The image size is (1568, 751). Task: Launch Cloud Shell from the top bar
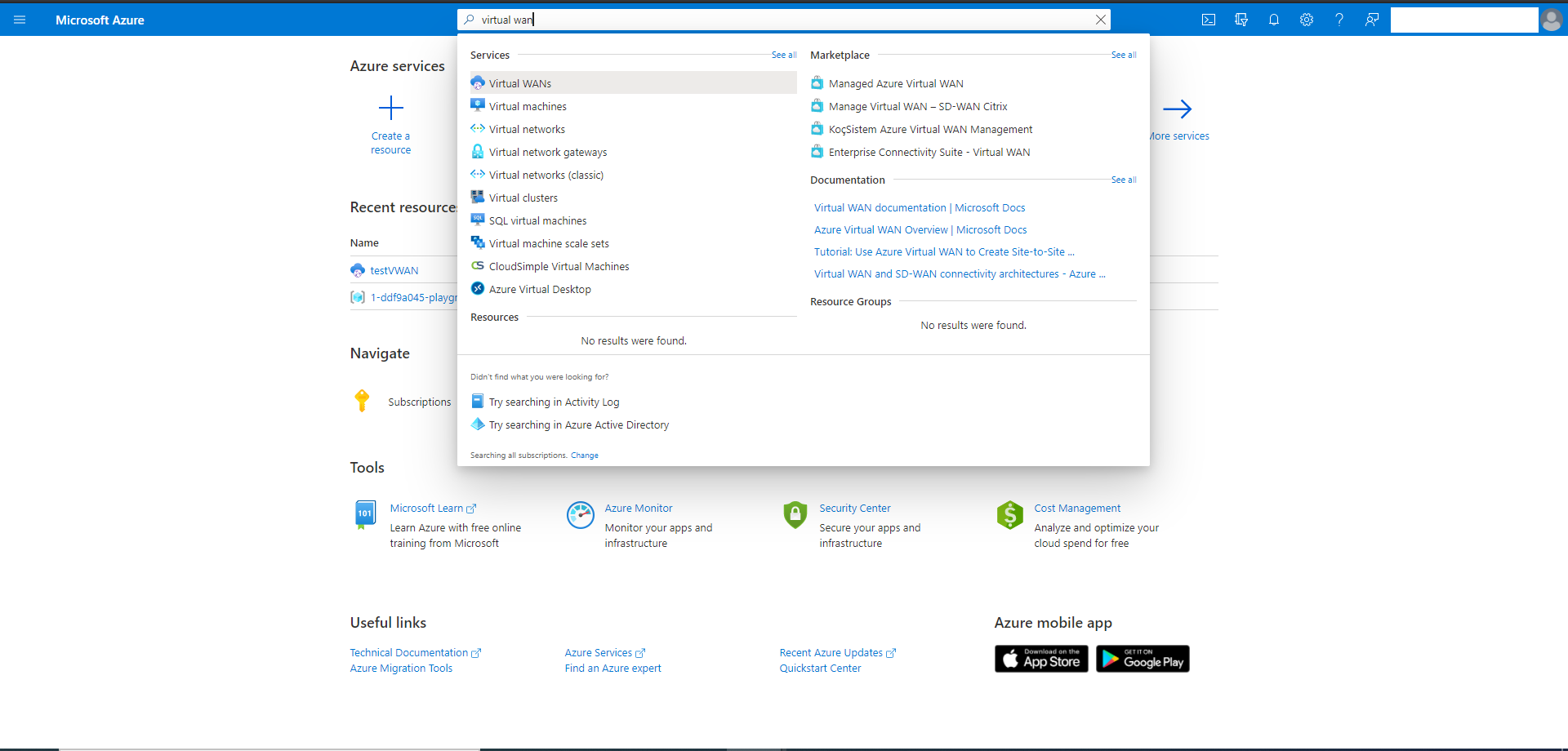1209,20
